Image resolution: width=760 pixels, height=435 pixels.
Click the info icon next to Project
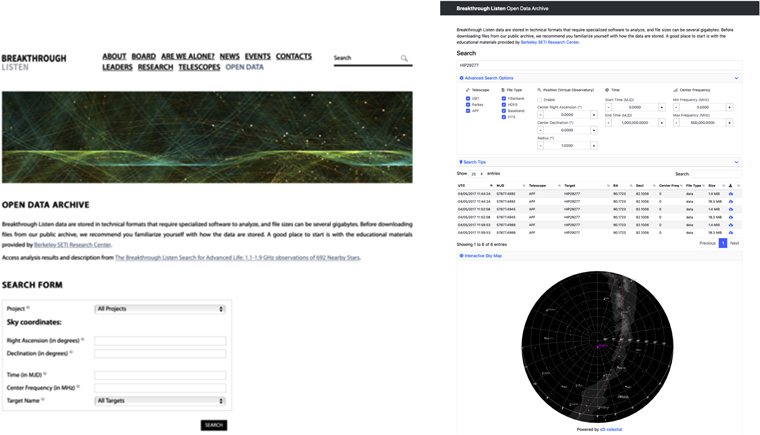click(28, 308)
